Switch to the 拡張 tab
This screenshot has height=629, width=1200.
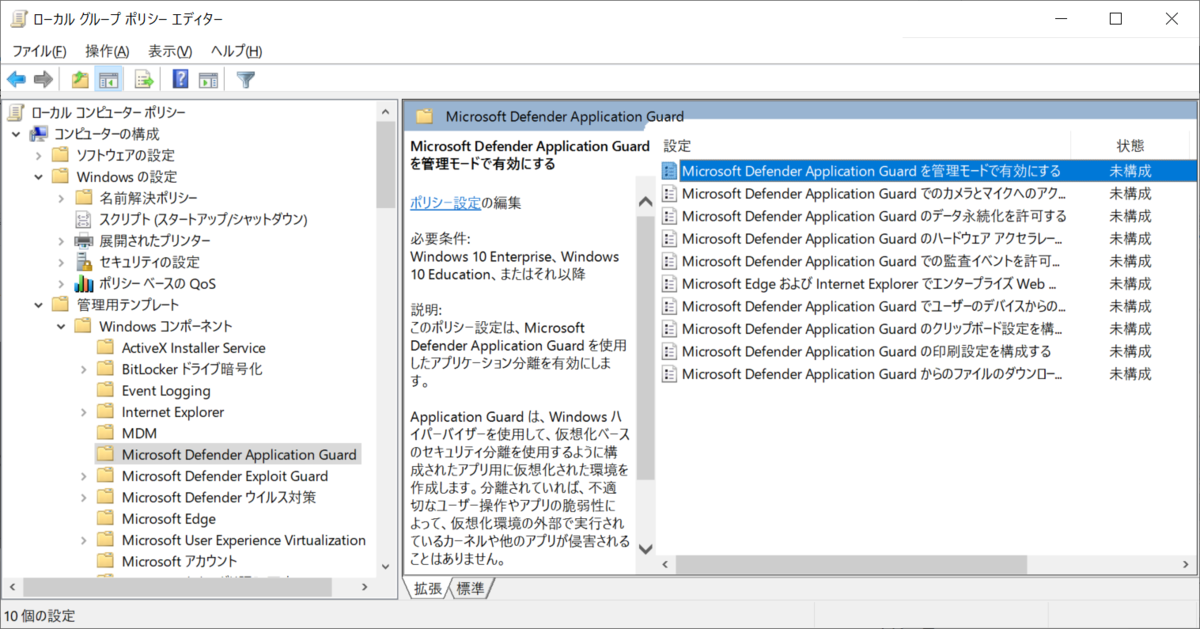click(427, 589)
